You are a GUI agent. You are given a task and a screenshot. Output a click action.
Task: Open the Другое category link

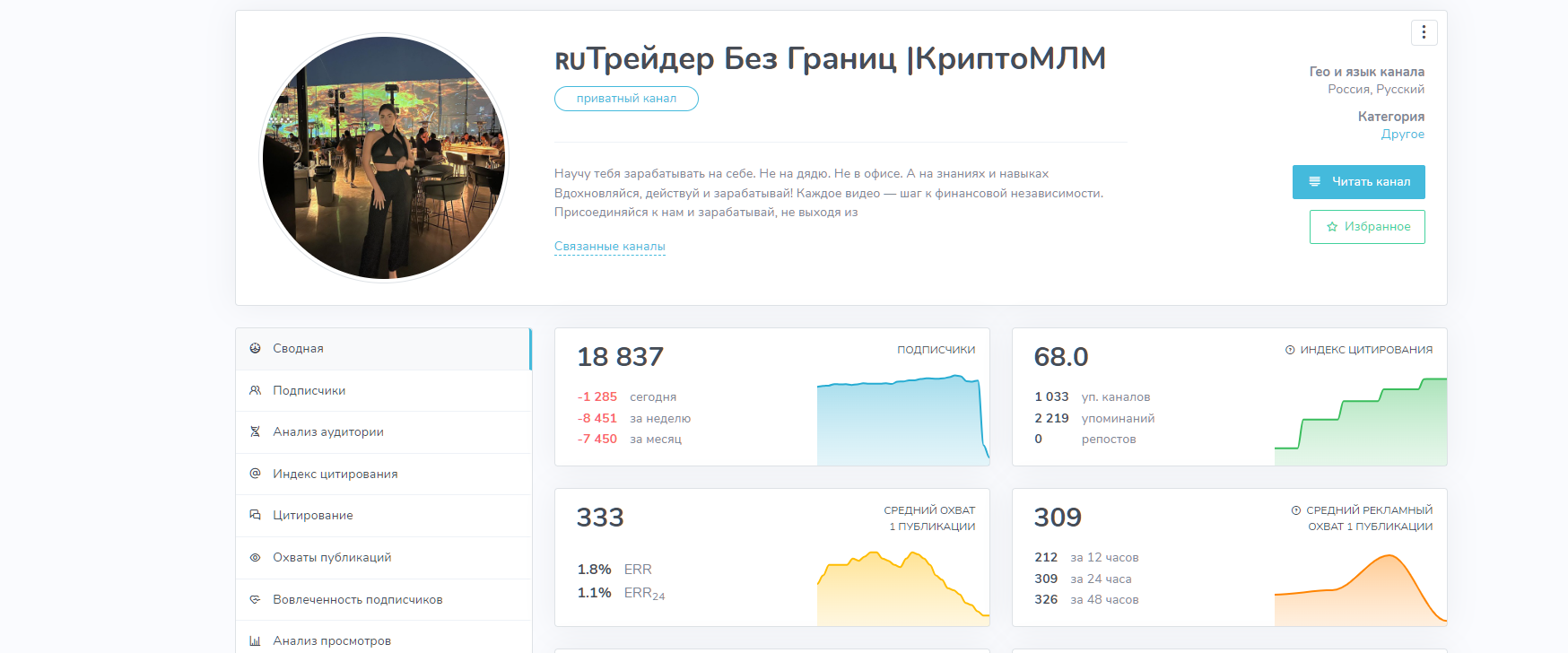click(1403, 135)
